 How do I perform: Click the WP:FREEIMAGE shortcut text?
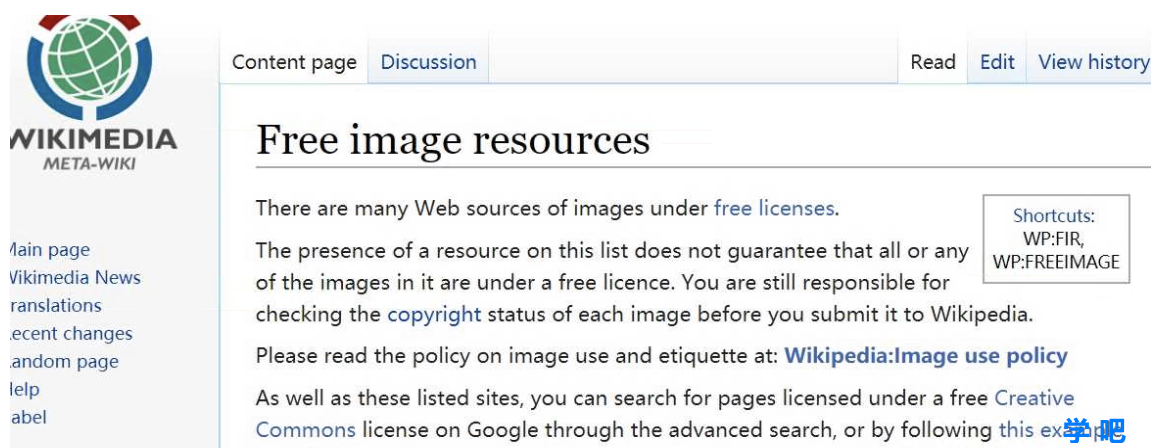coord(1056,261)
